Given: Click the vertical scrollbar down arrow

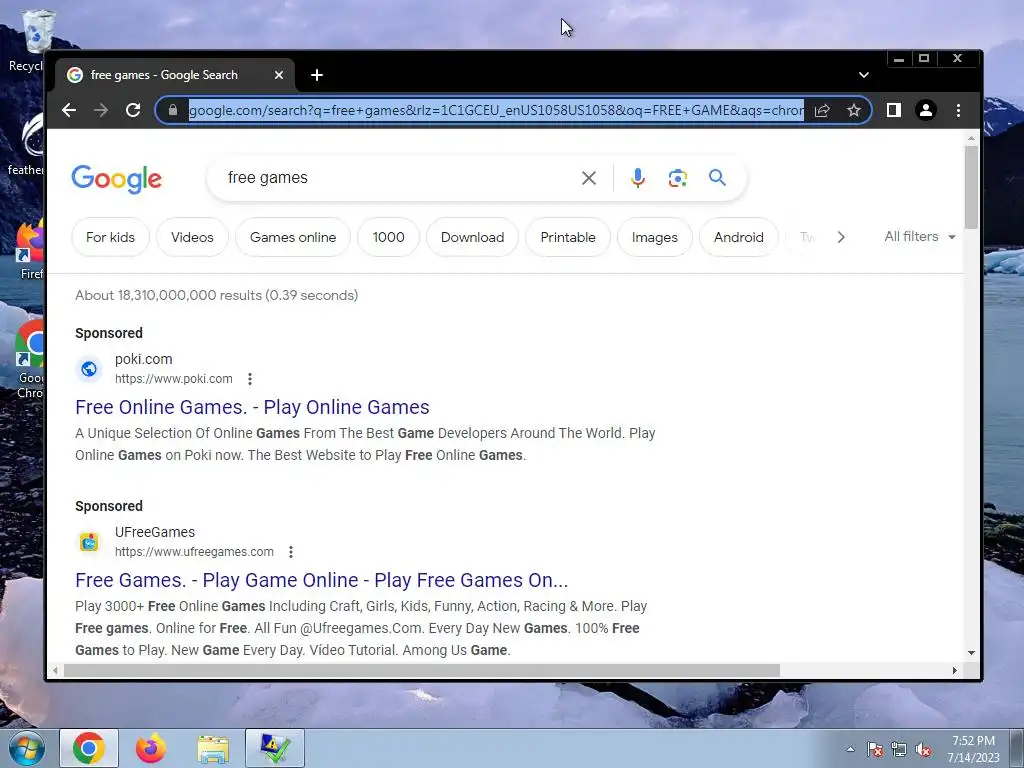Looking at the screenshot, I should pos(971,652).
